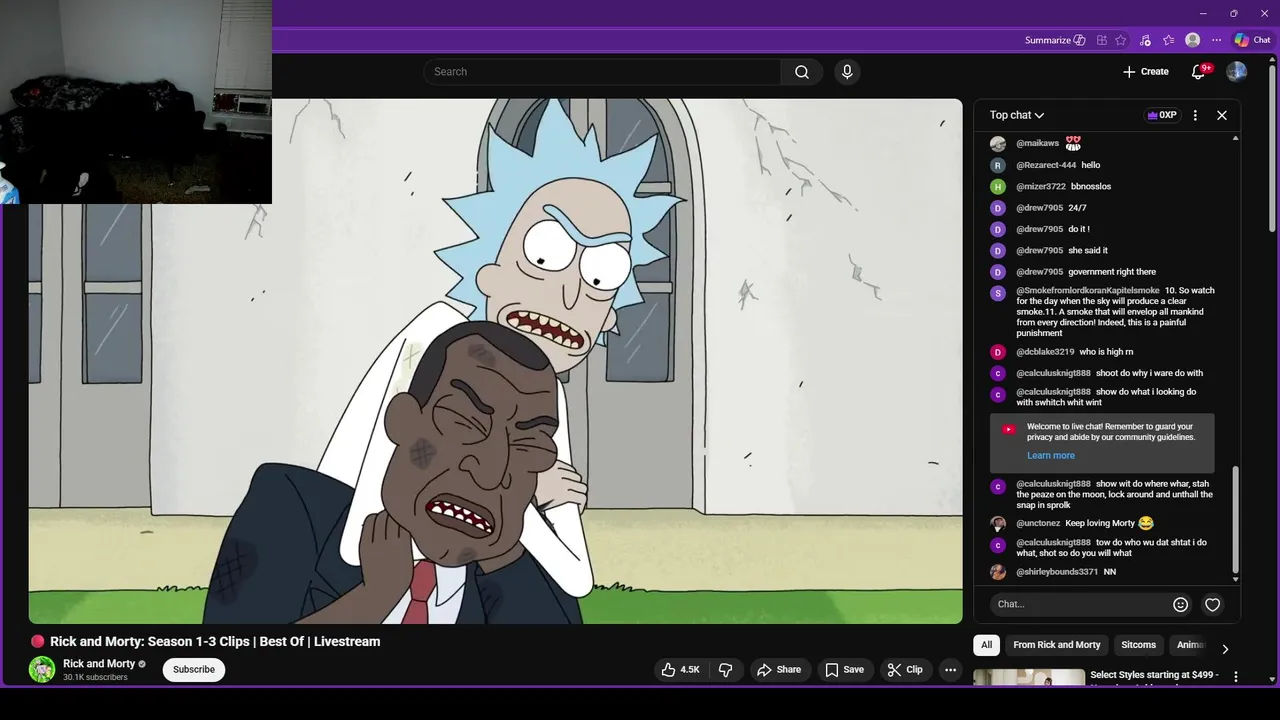Select the partially visible Animation chip

coord(1190,645)
